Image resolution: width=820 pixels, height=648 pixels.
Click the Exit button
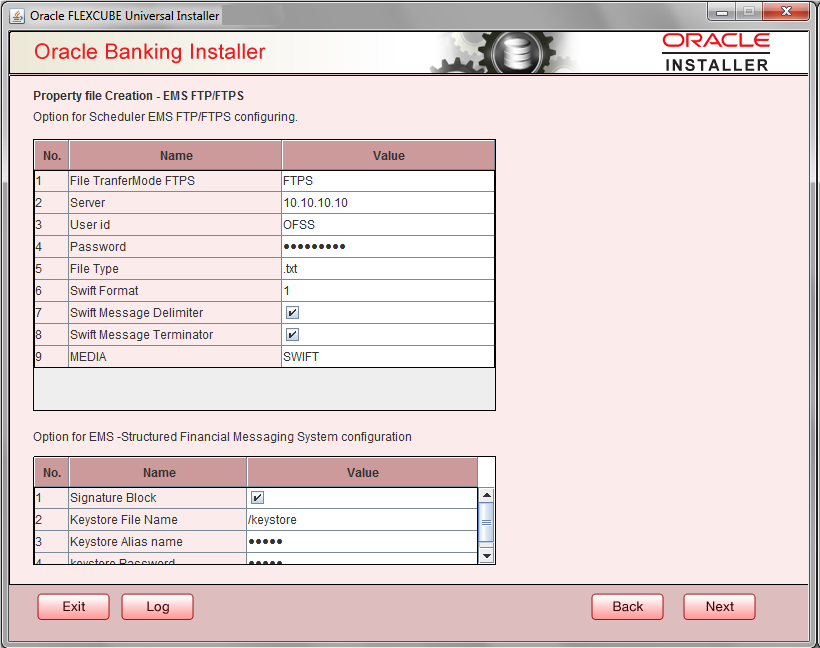73,606
